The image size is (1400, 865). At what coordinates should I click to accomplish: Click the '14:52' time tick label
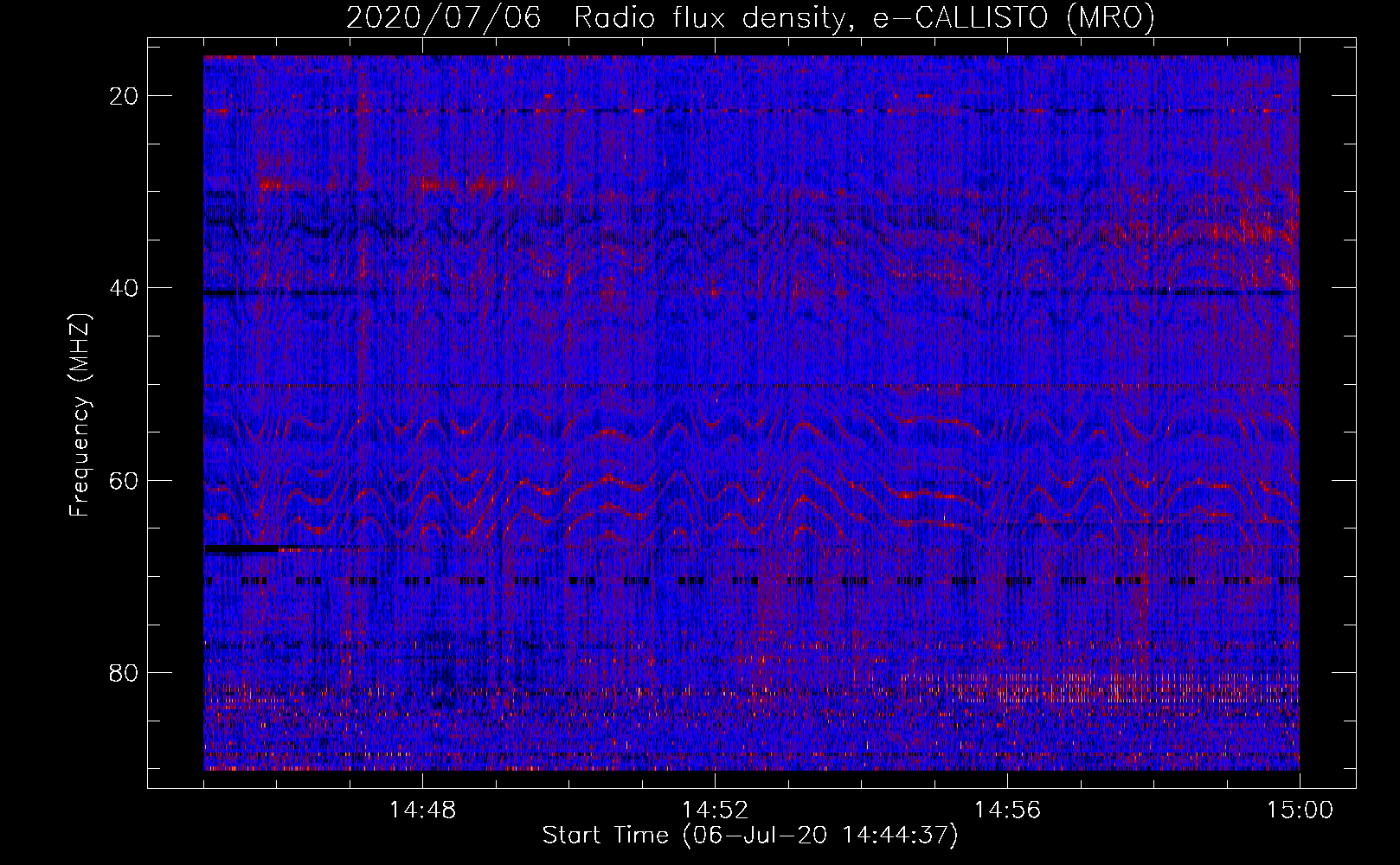click(x=715, y=811)
